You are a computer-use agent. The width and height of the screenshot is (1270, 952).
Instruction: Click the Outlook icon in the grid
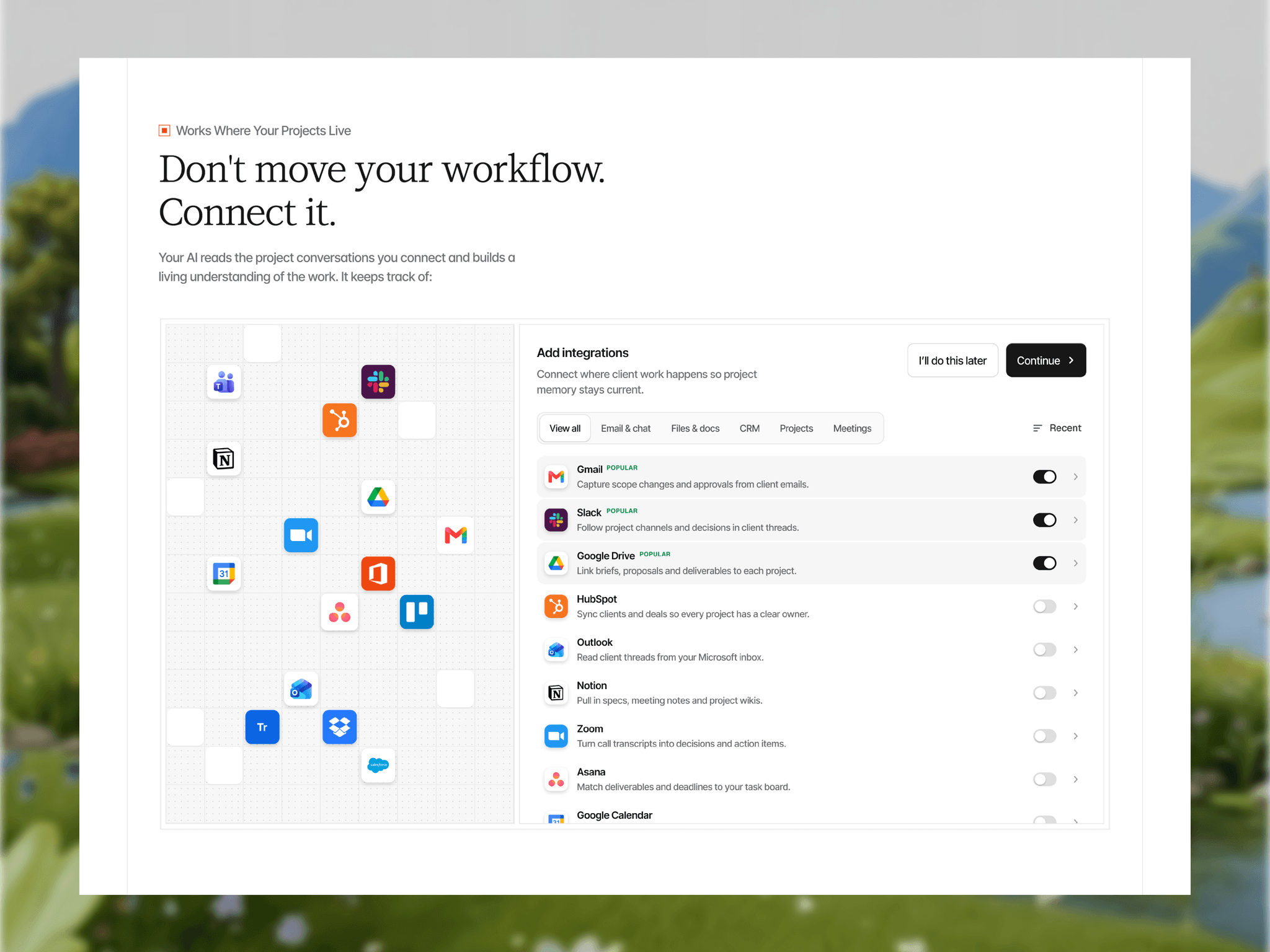tap(301, 689)
